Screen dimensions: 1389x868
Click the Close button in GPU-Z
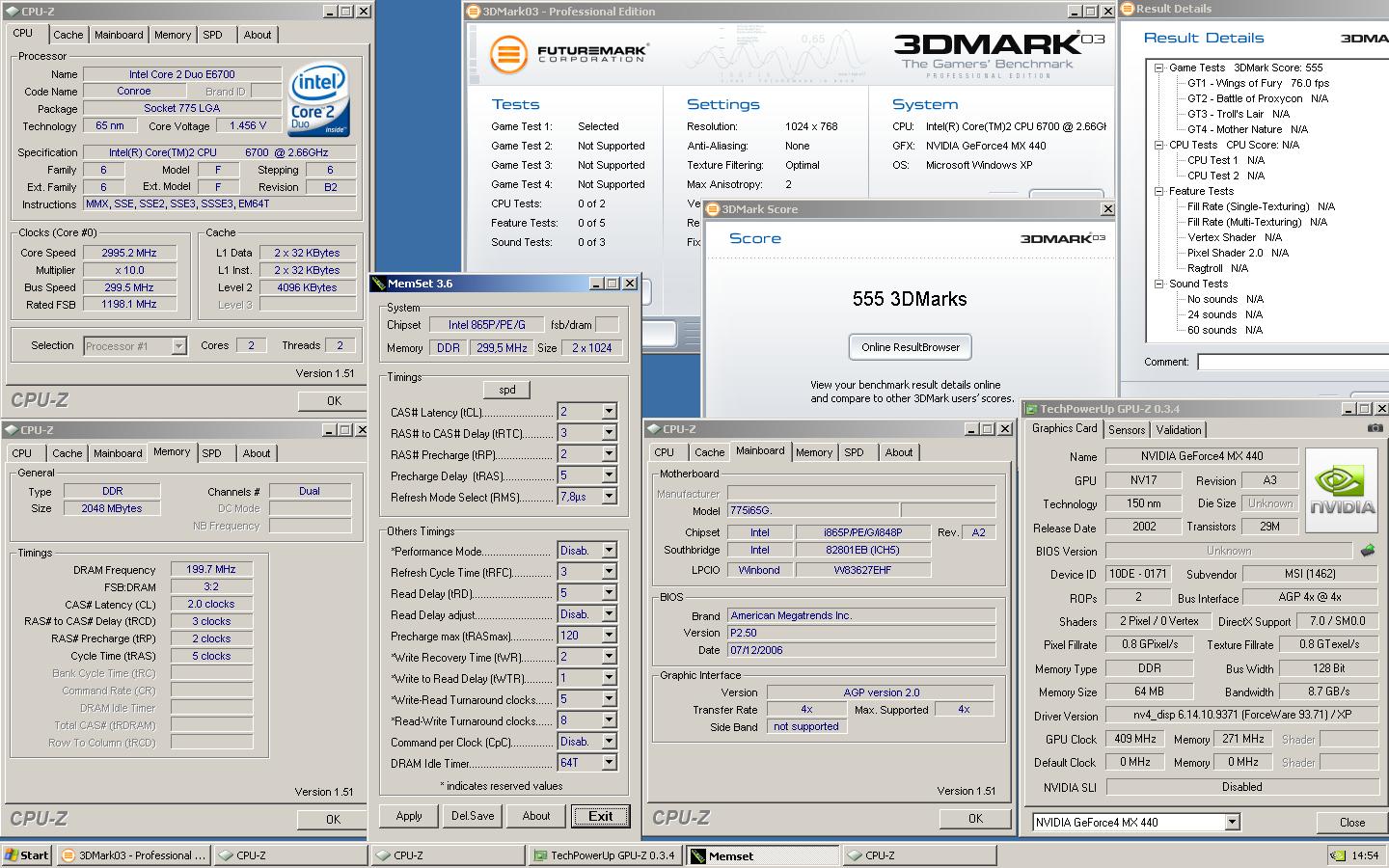[x=1352, y=823]
